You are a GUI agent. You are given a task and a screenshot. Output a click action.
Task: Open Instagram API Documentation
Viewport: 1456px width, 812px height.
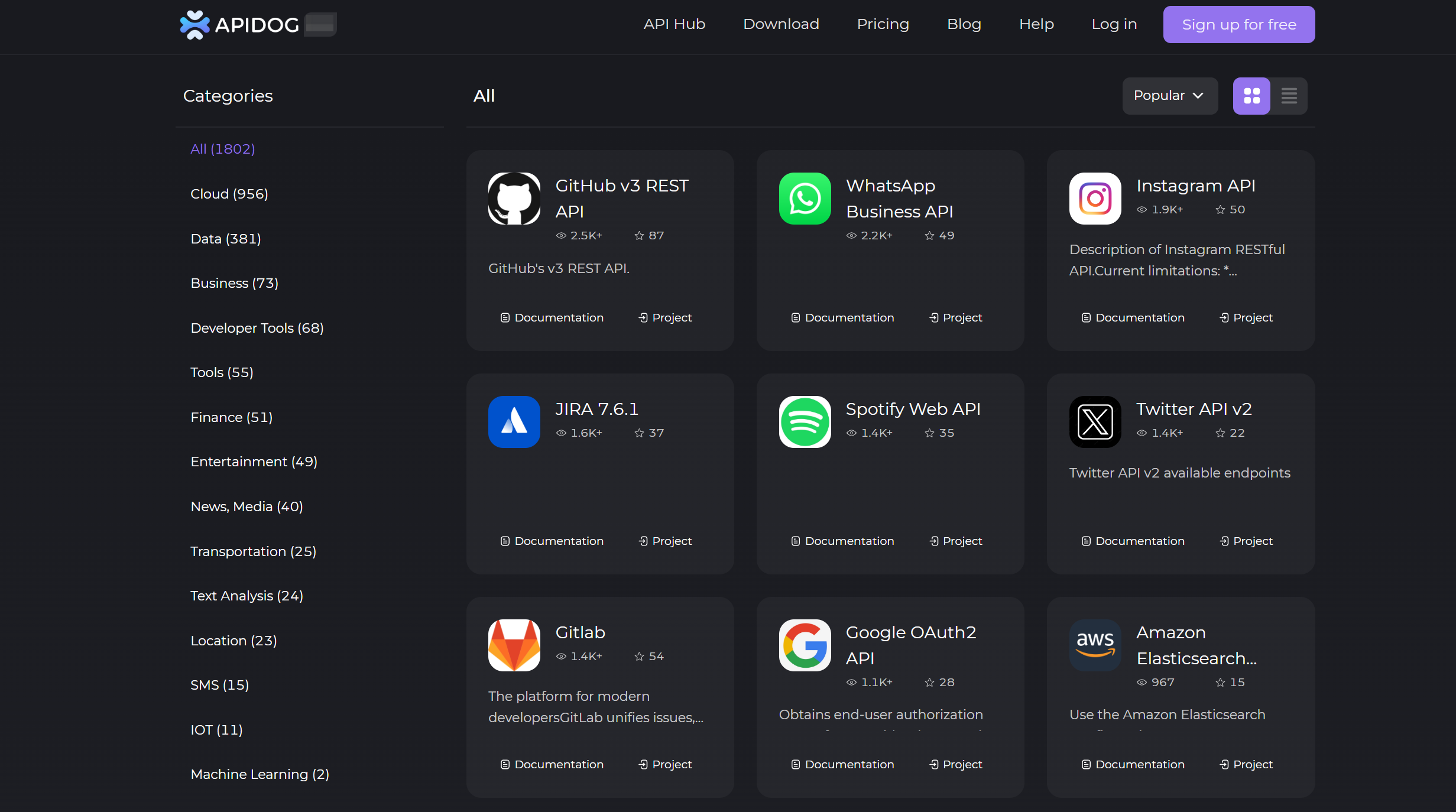click(x=1133, y=318)
